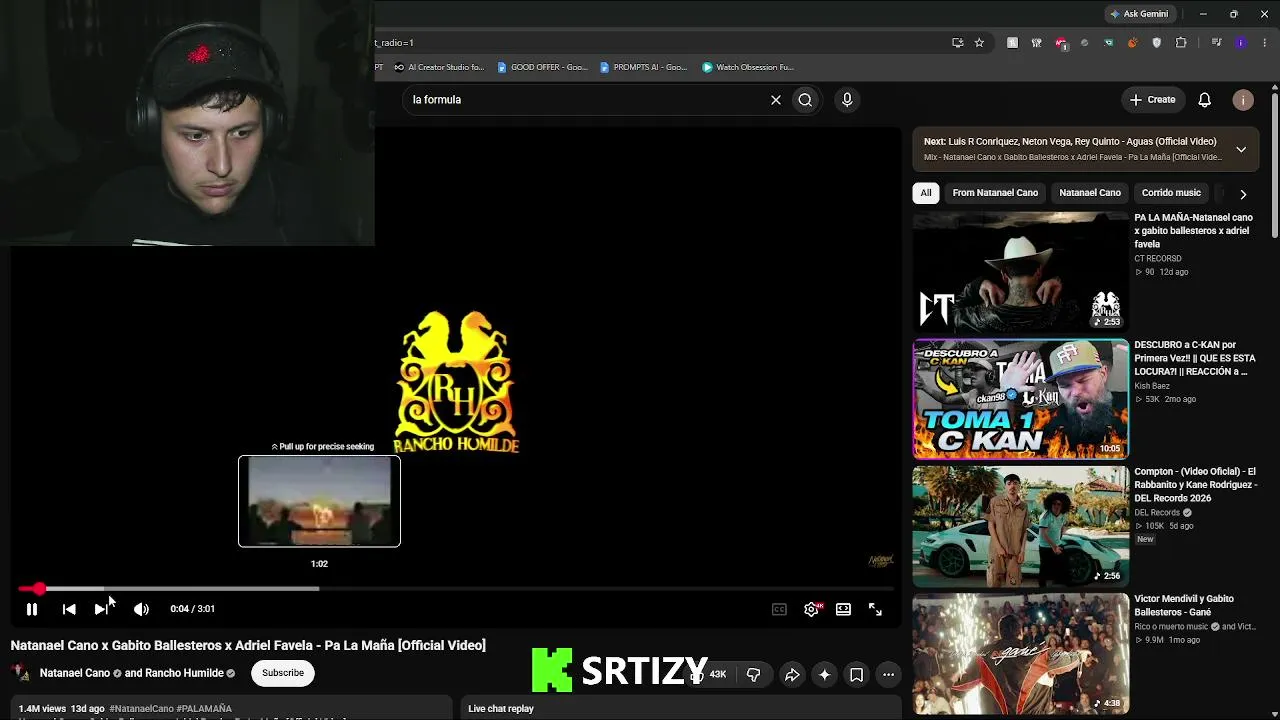Open the YouTube account avatar menu

pos(1243,100)
